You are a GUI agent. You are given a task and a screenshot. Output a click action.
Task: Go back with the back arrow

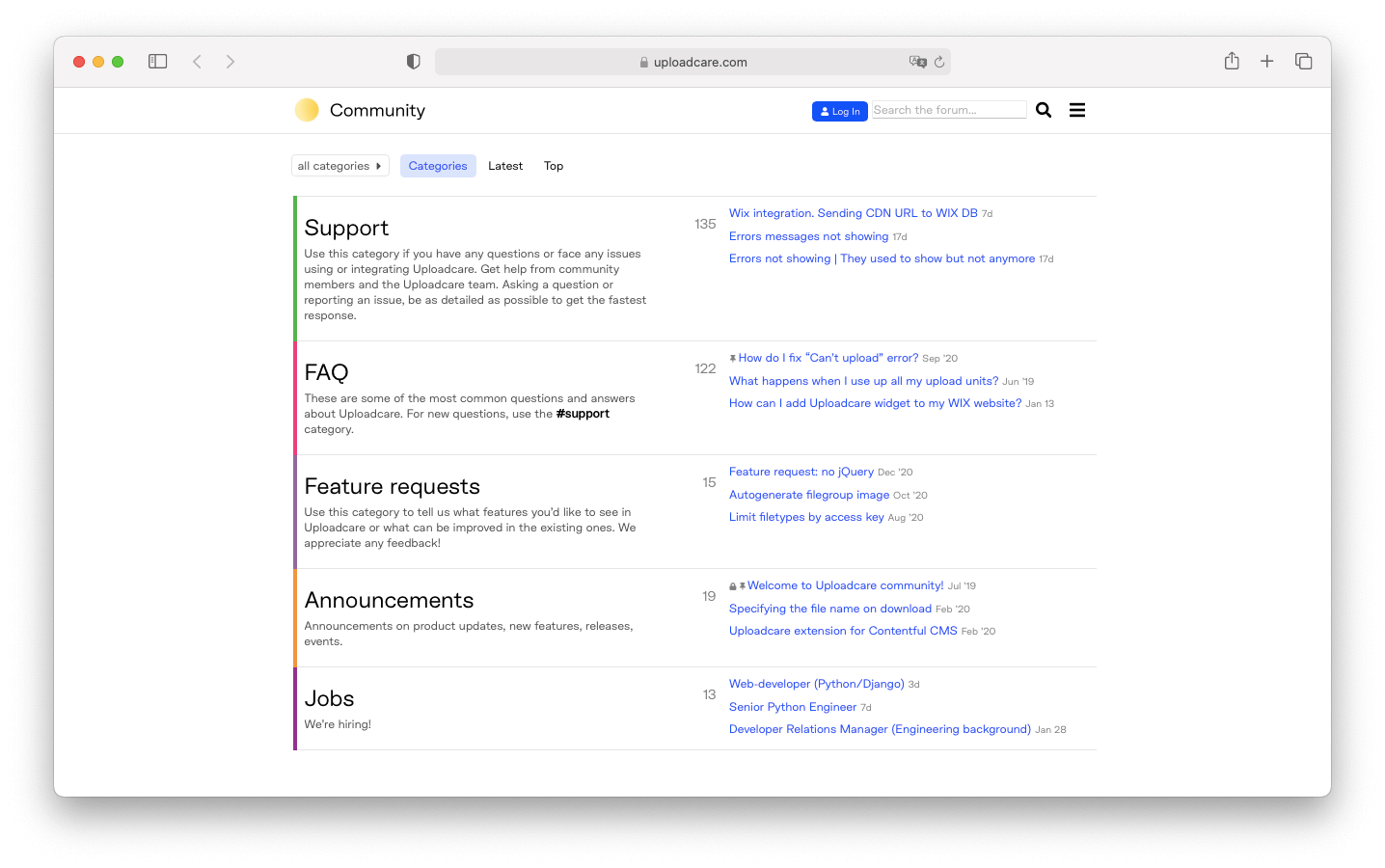click(197, 62)
